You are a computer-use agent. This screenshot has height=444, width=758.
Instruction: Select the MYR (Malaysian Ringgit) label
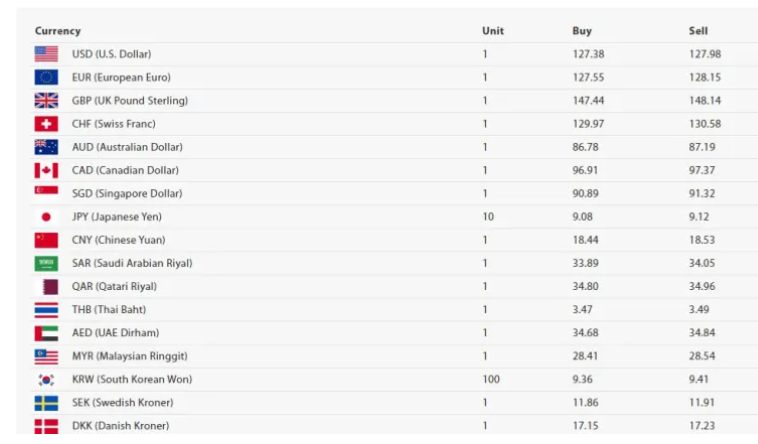130,356
